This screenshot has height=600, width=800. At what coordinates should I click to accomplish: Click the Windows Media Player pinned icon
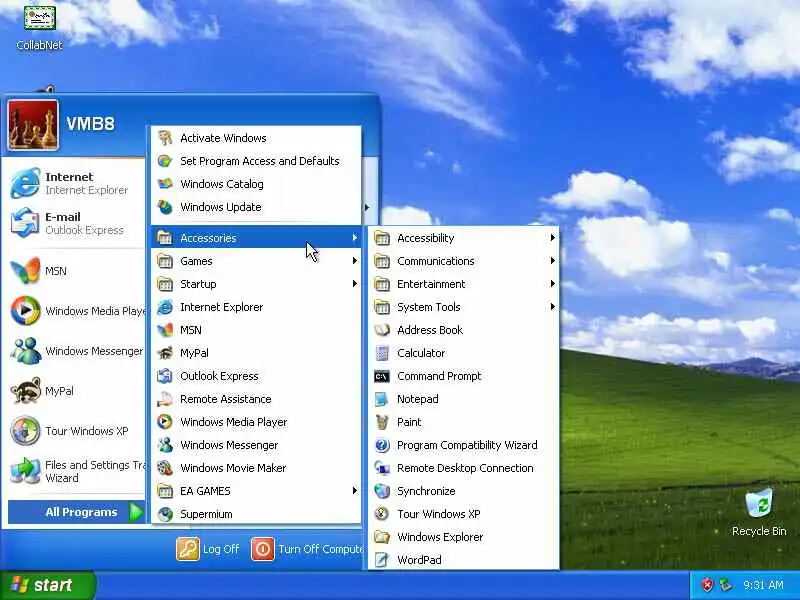(26, 311)
